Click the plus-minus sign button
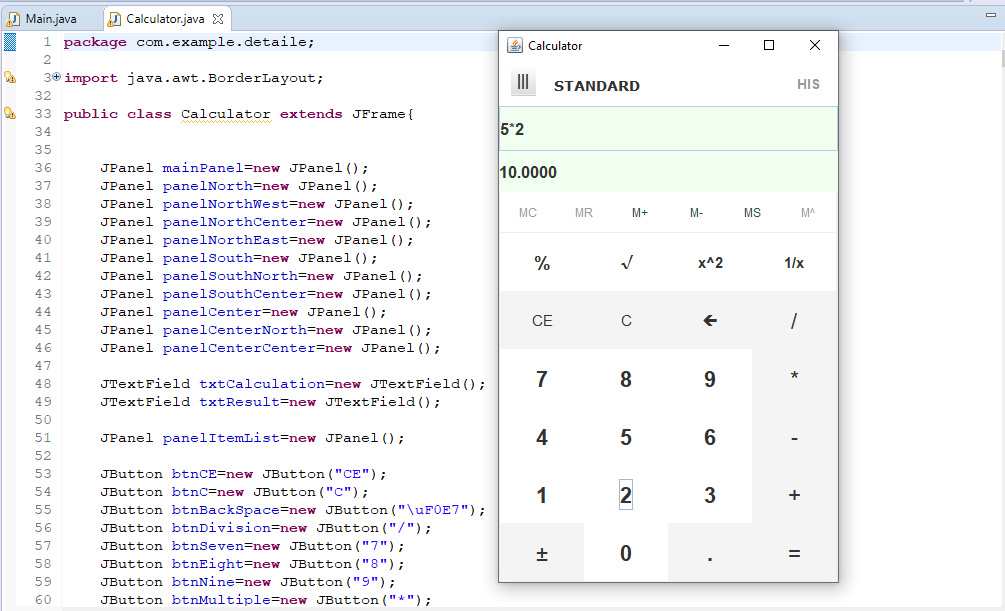The image size is (1005, 611). 542,553
